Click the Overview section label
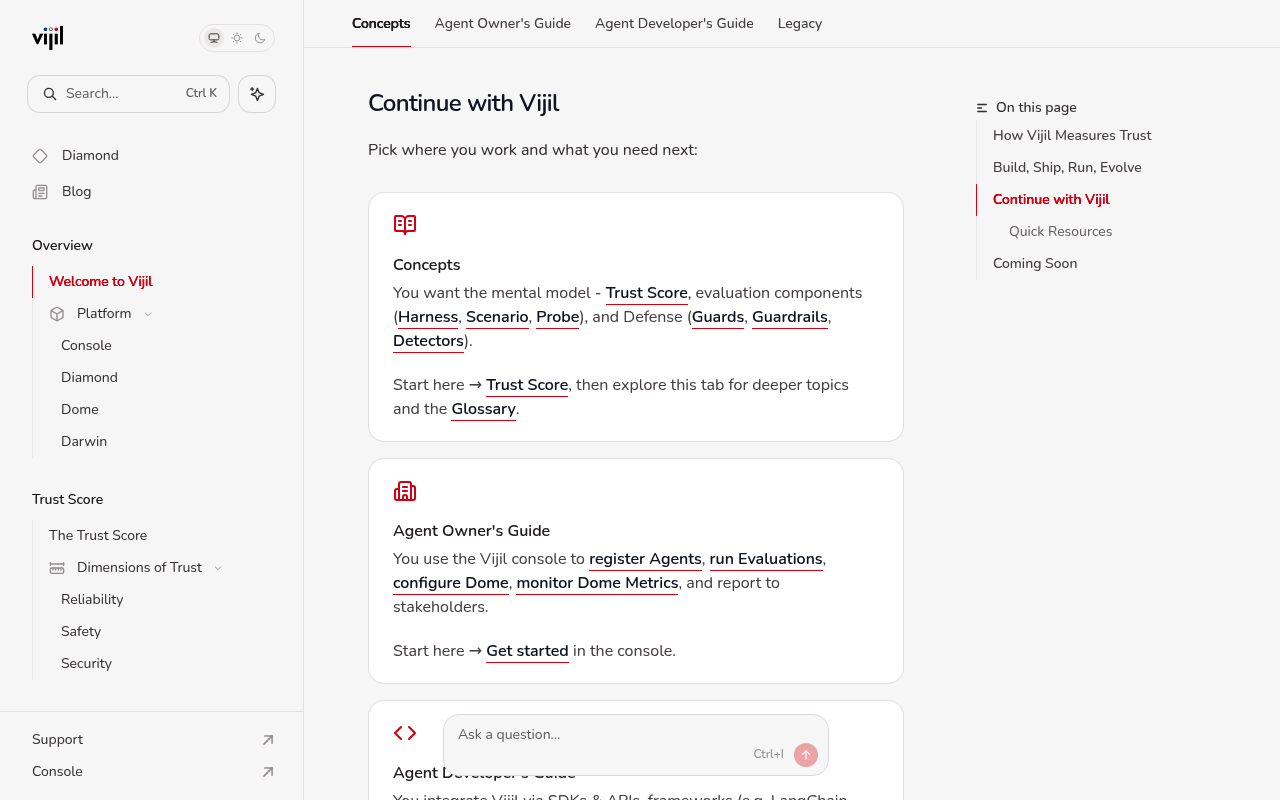The height and width of the screenshot is (800, 1280). pos(62,246)
